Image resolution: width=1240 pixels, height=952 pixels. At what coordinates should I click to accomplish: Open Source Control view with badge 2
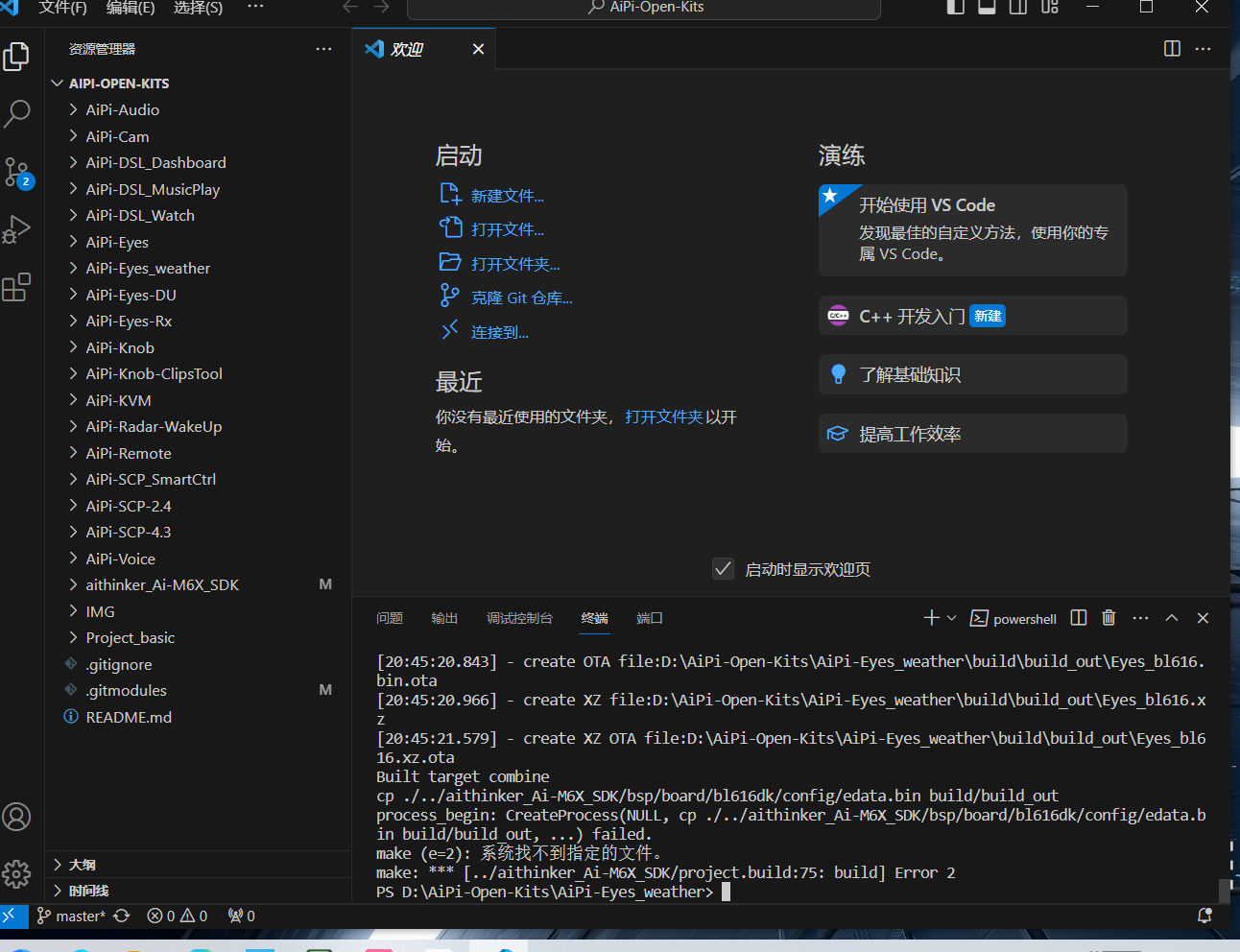(x=17, y=173)
